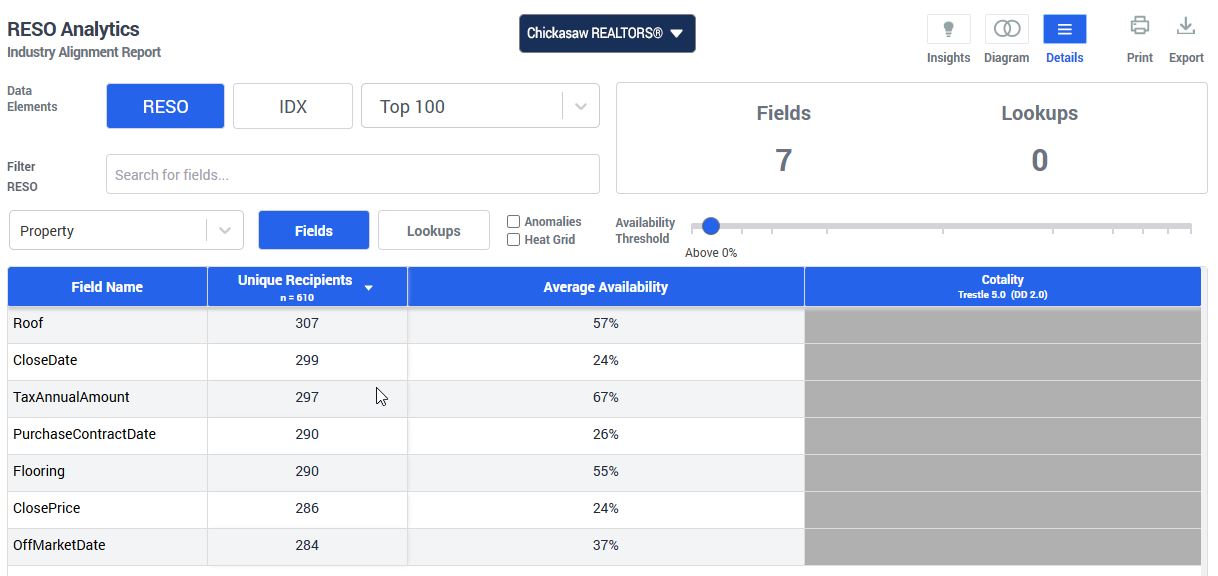
Task: Click the 26% average availability value
Action: coord(606,434)
